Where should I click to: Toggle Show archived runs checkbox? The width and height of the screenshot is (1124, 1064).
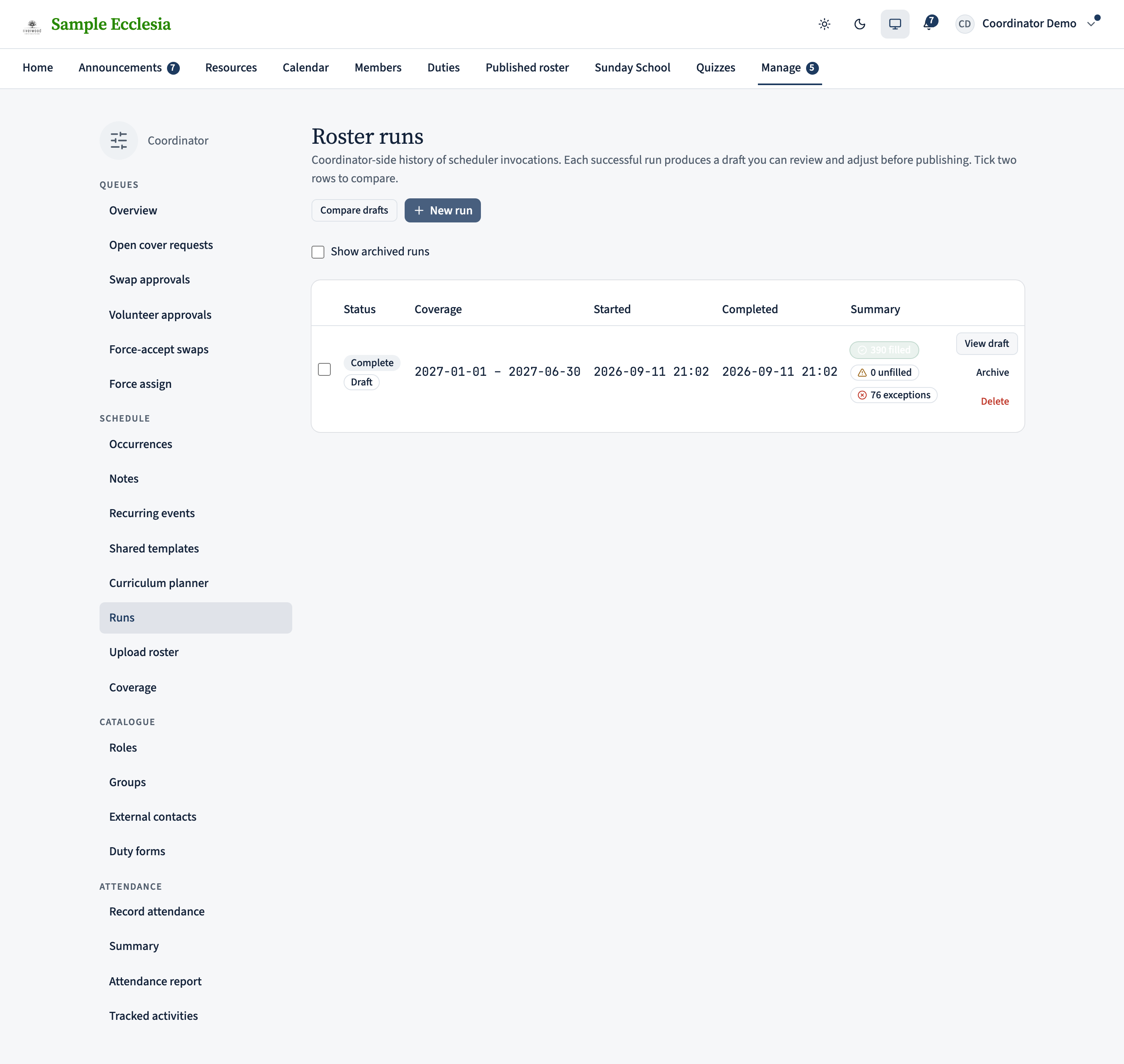click(318, 252)
